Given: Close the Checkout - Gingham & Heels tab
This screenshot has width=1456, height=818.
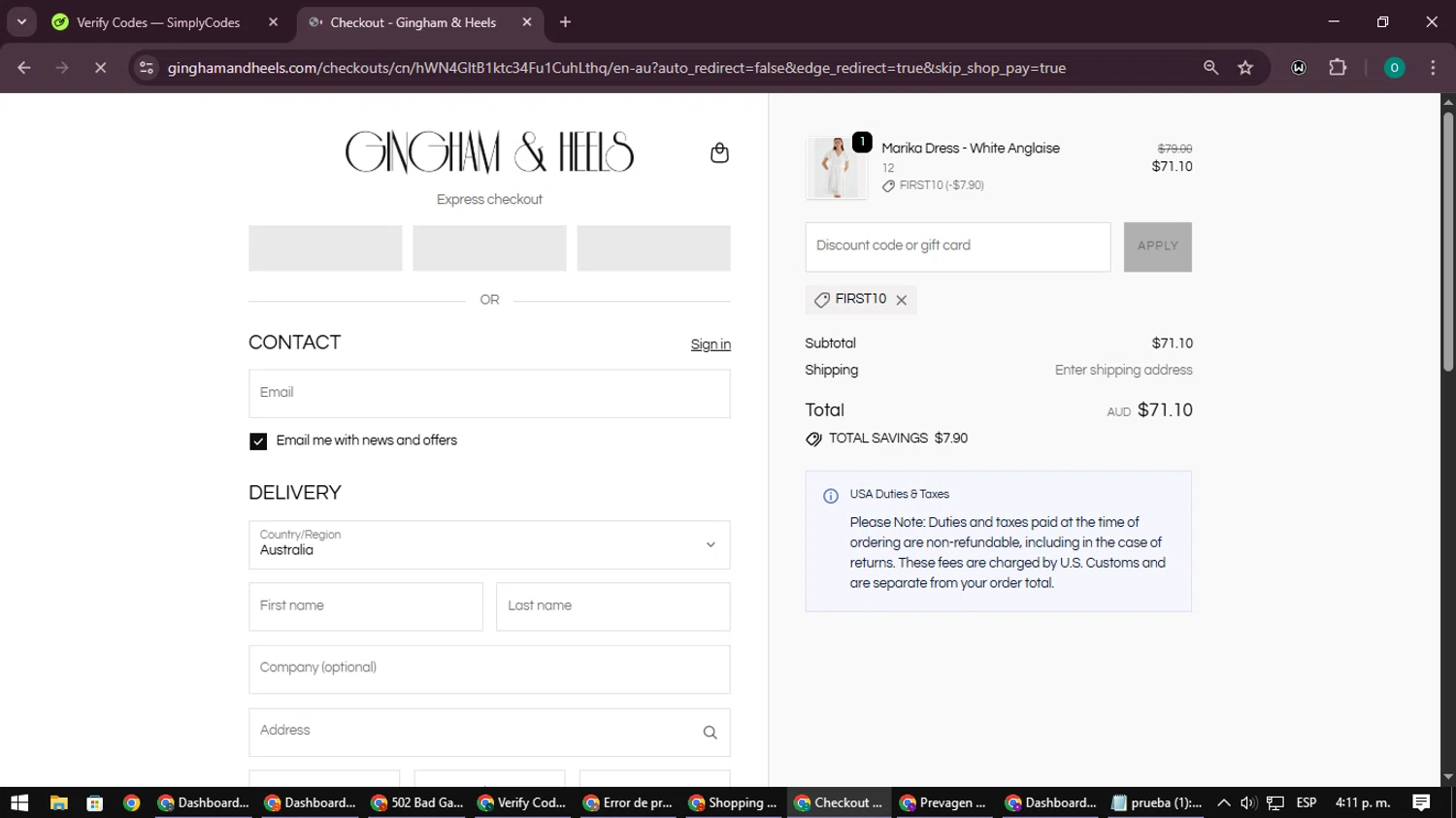Looking at the screenshot, I should [527, 22].
